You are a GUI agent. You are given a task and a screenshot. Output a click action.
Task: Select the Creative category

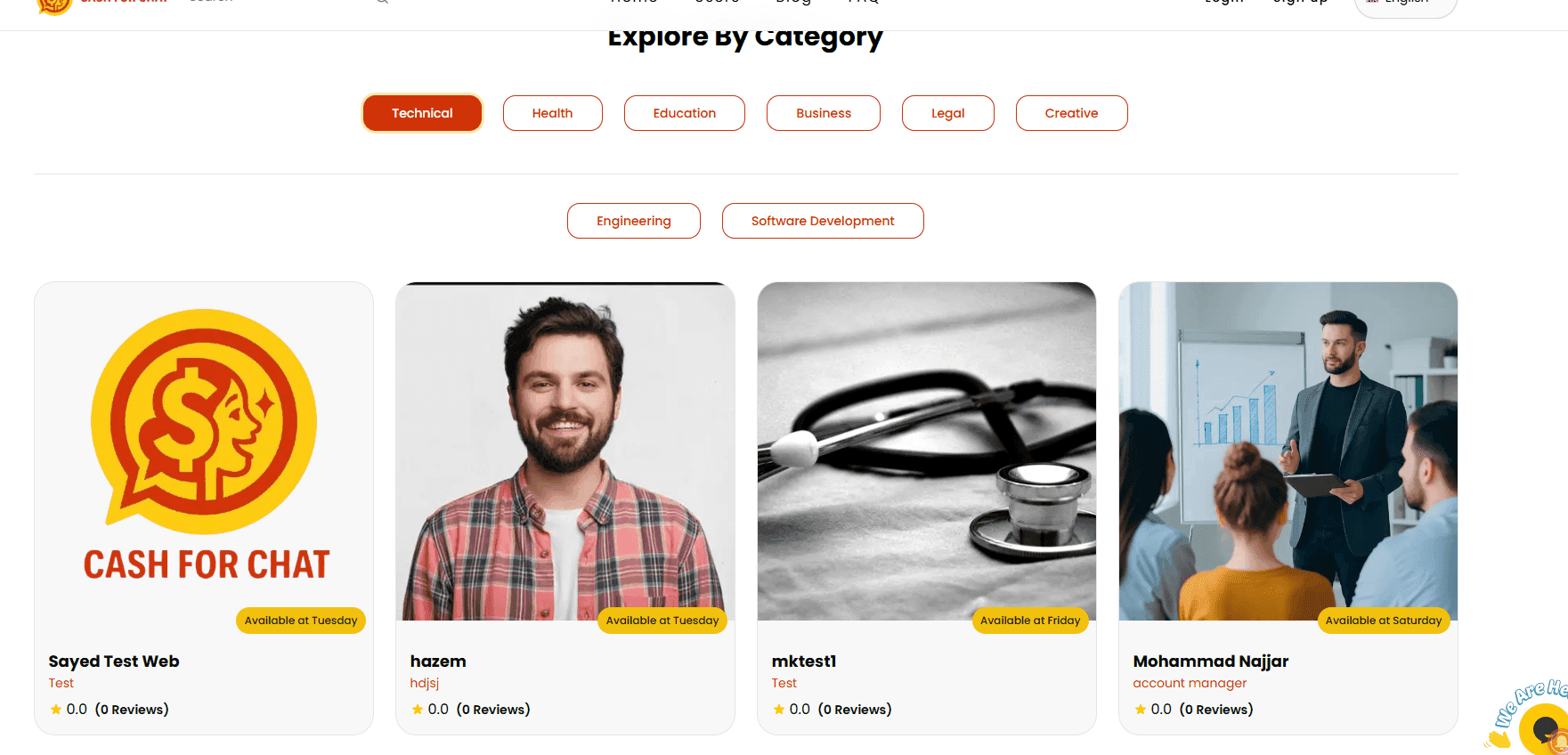pyautogui.click(x=1071, y=113)
